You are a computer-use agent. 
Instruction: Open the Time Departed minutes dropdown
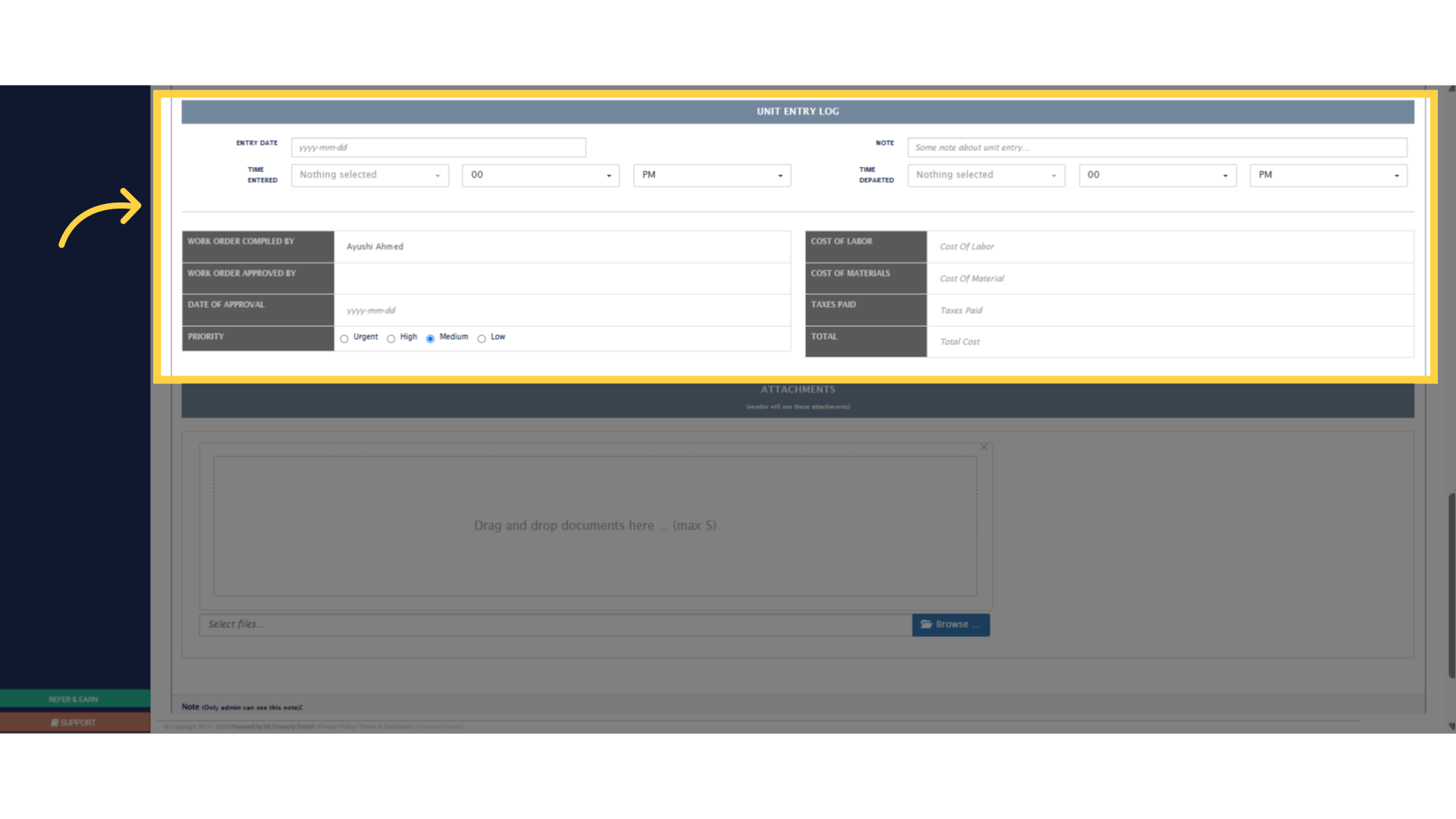(x=1156, y=174)
